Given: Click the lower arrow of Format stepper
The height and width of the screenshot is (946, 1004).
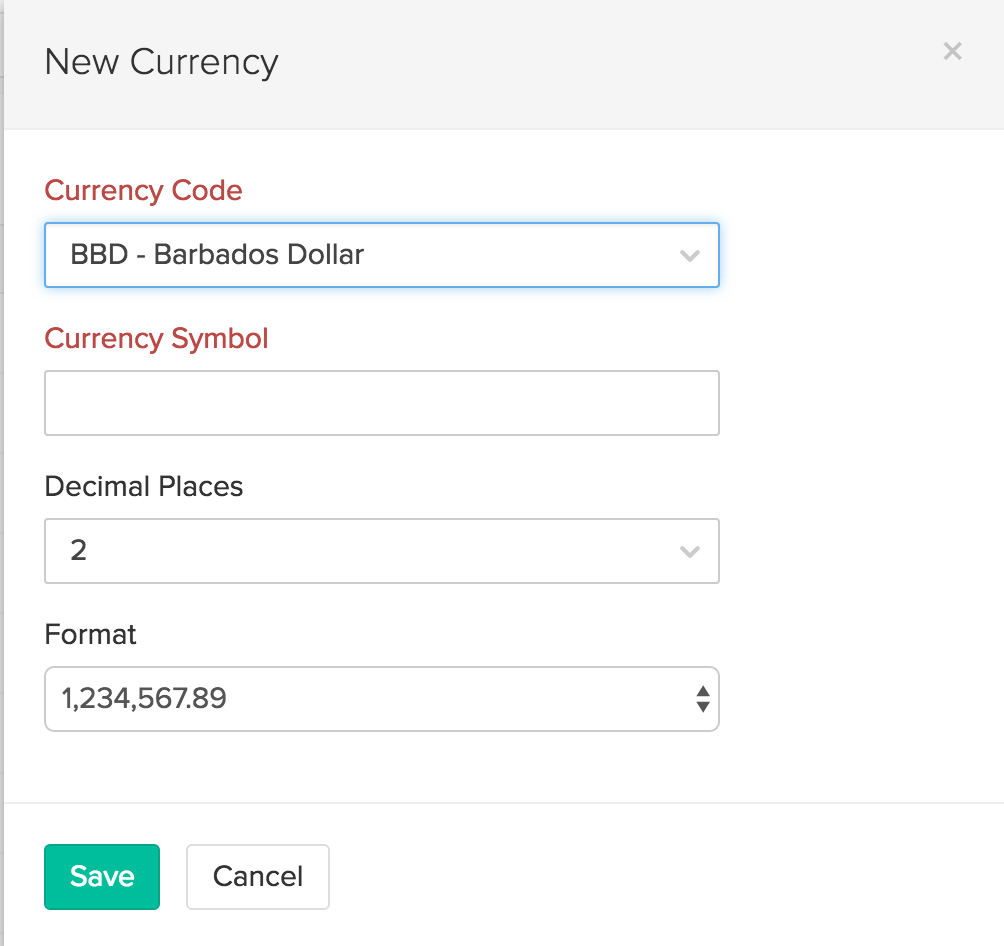Looking at the screenshot, I should pyautogui.click(x=702, y=707).
